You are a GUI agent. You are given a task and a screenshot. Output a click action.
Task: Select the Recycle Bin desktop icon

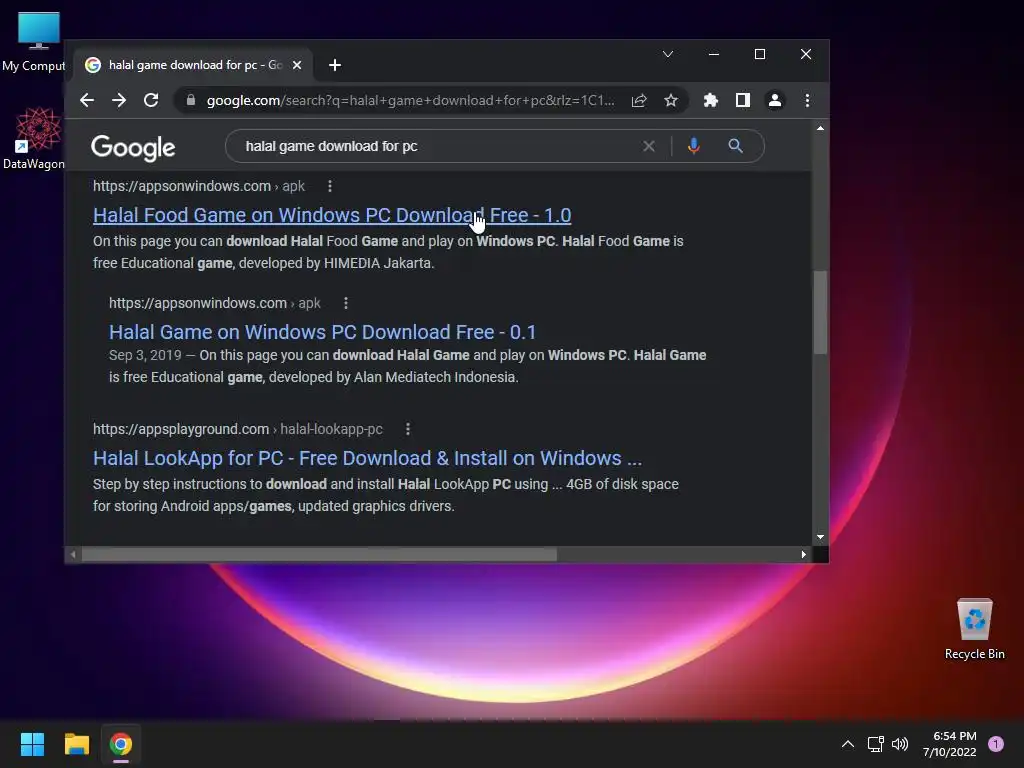[974, 629]
